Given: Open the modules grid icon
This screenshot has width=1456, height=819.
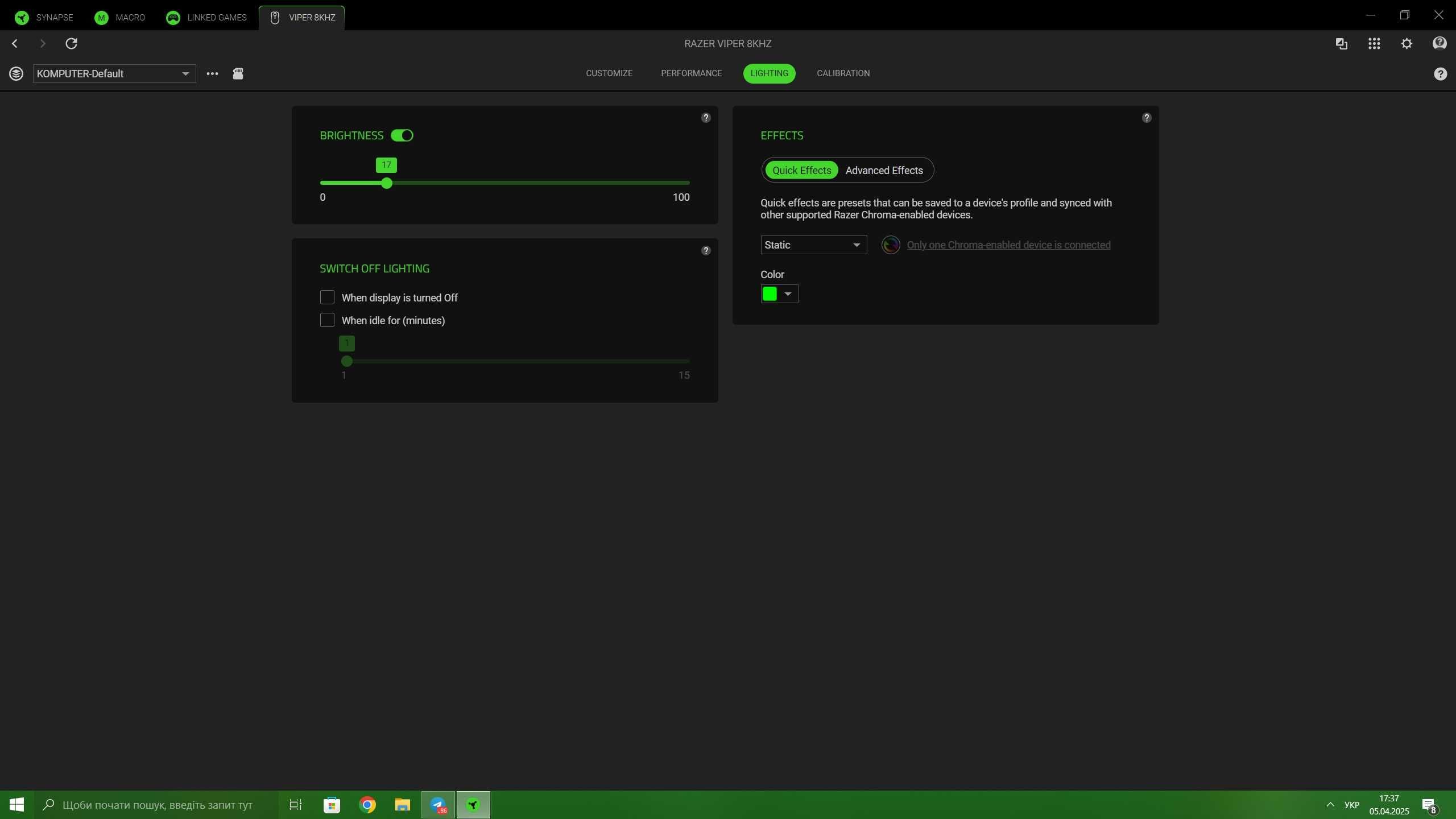Looking at the screenshot, I should 1374,43.
